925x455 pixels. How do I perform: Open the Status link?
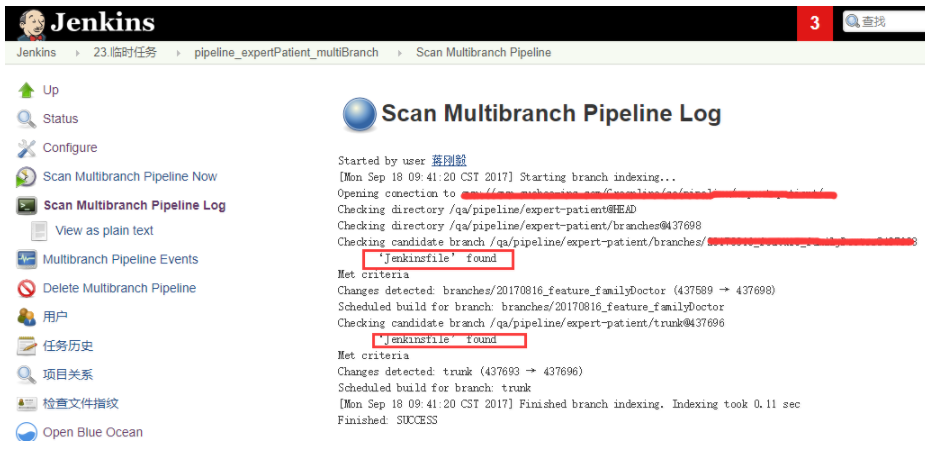tap(60, 119)
